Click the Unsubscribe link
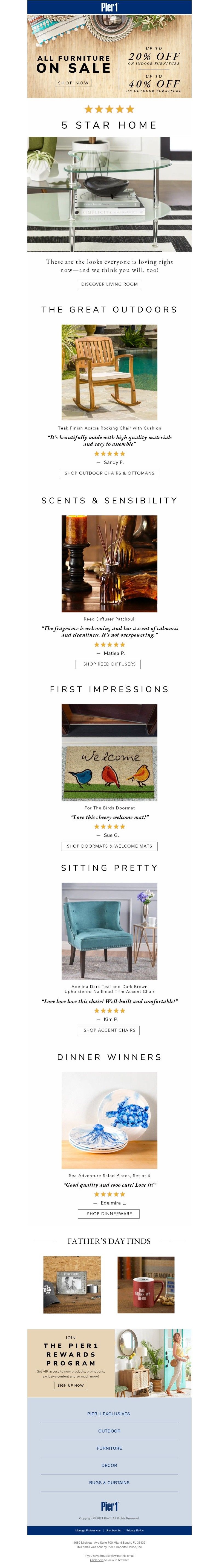 [113, 1530]
